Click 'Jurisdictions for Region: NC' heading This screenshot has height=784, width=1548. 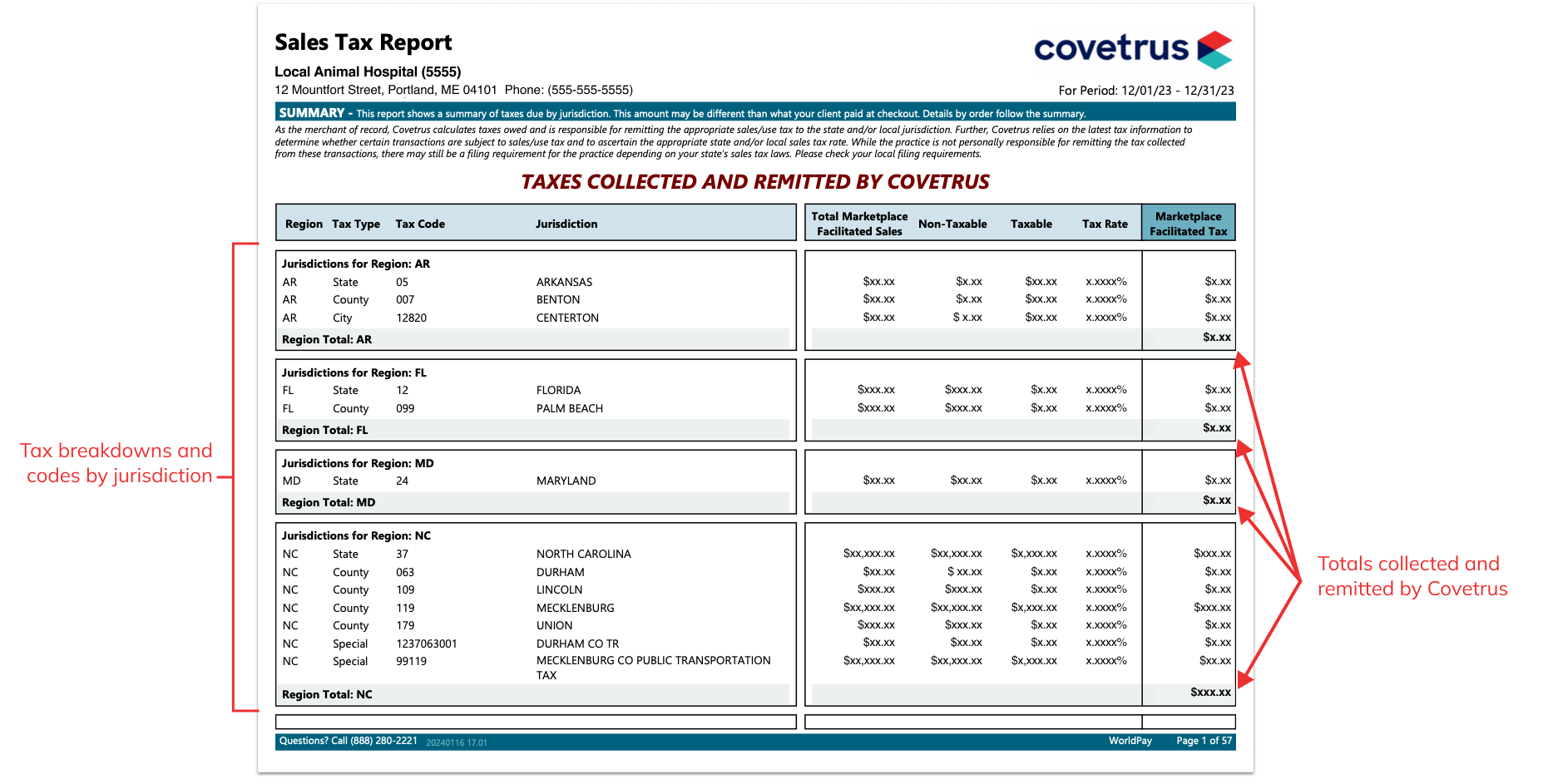tap(356, 535)
